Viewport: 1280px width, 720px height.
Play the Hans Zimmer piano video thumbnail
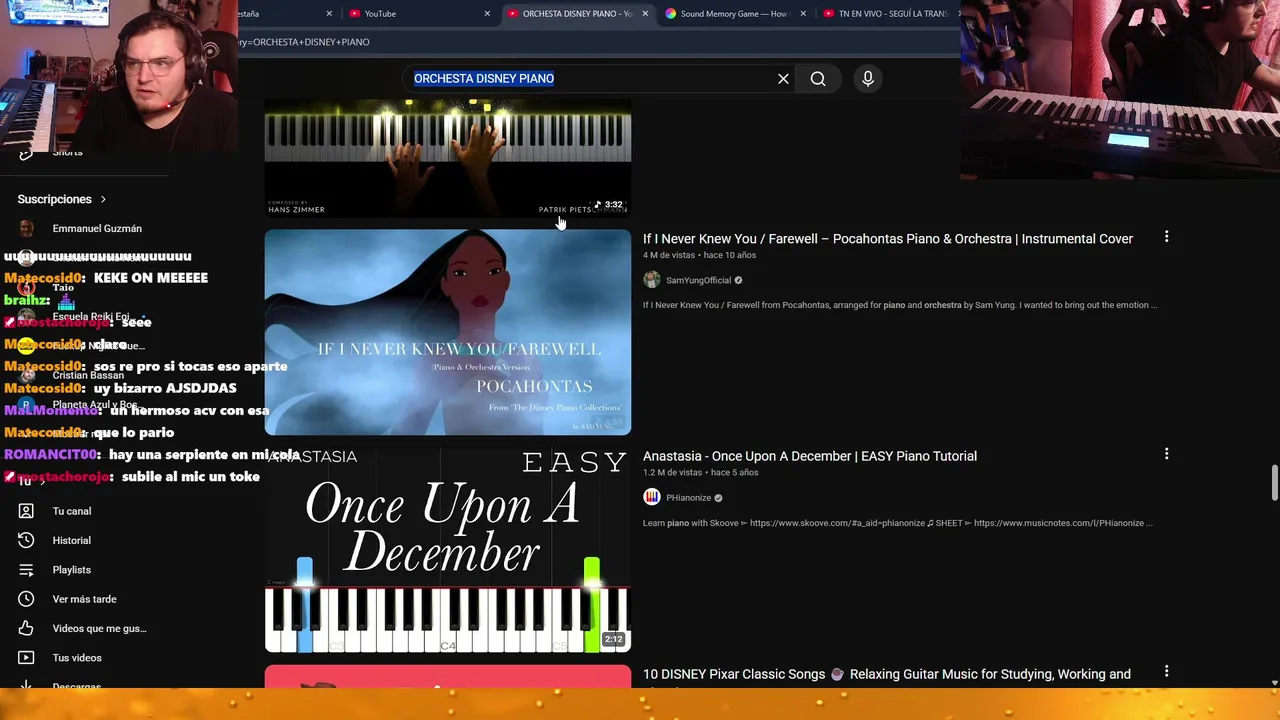coord(448,157)
